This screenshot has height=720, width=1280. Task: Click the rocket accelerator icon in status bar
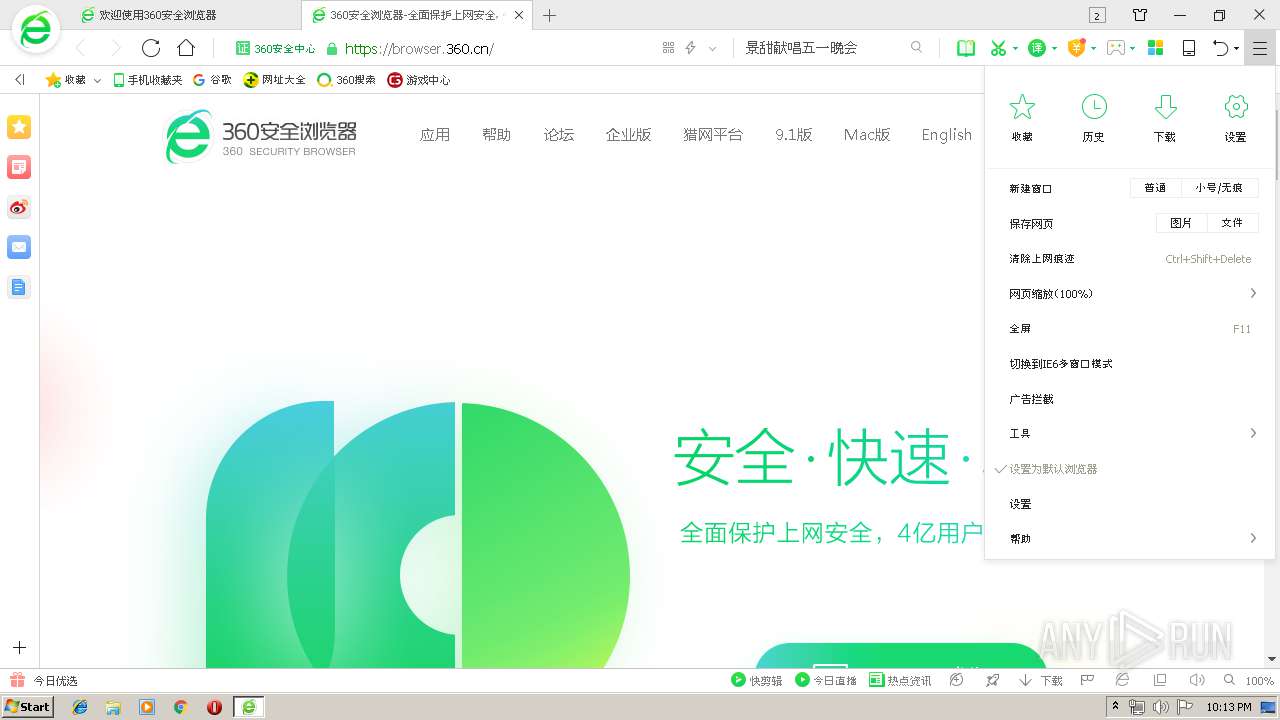[x=992, y=680]
